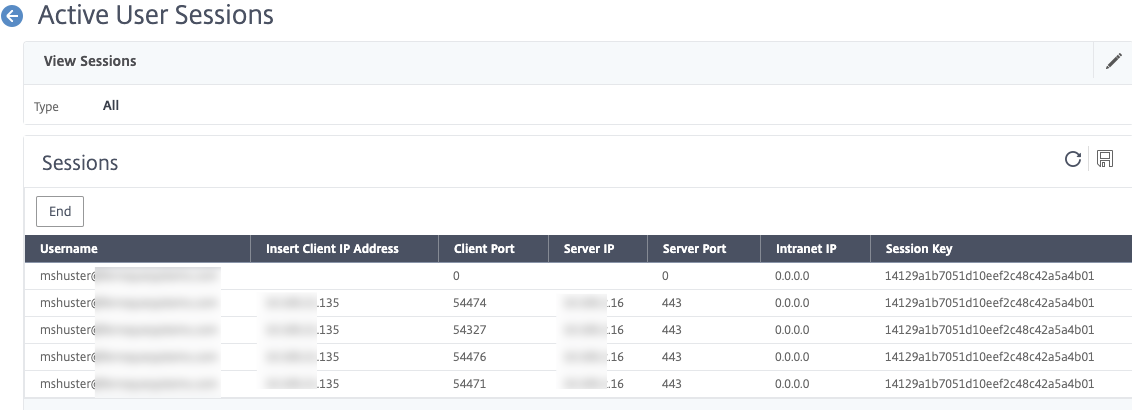Sort by Session Key column header
The height and width of the screenshot is (410, 1132).
(918, 249)
